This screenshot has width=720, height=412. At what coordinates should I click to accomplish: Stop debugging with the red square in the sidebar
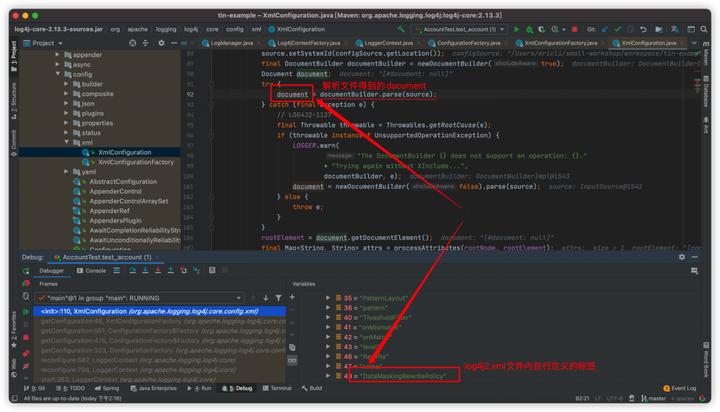26,338
